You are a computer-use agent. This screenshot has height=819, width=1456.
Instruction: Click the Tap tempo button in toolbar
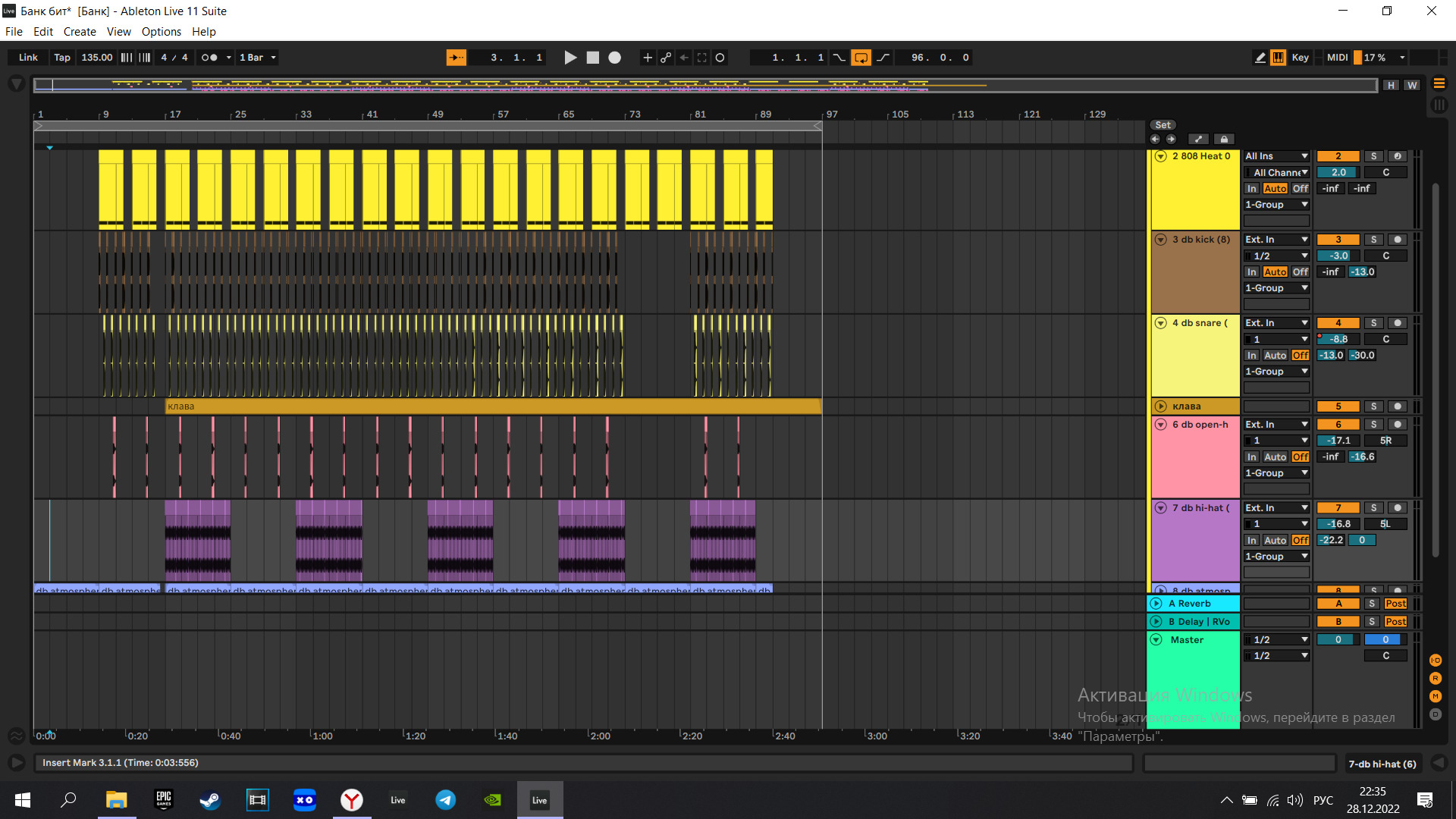(x=62, y=57)
